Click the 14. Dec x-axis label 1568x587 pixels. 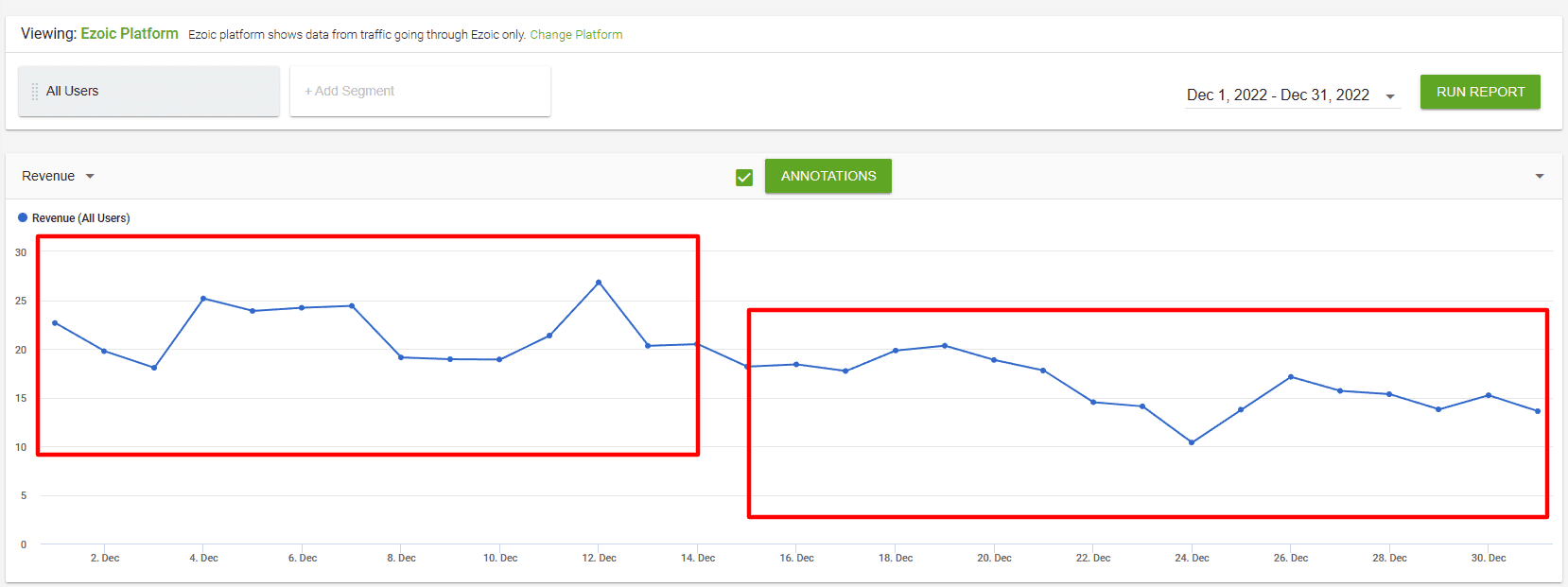coord(698,558)
